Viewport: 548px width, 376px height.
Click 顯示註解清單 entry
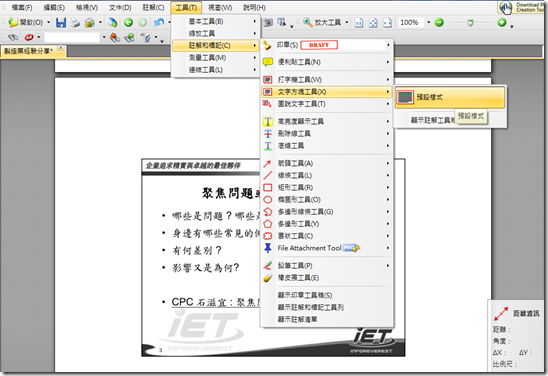coord(327,319)
